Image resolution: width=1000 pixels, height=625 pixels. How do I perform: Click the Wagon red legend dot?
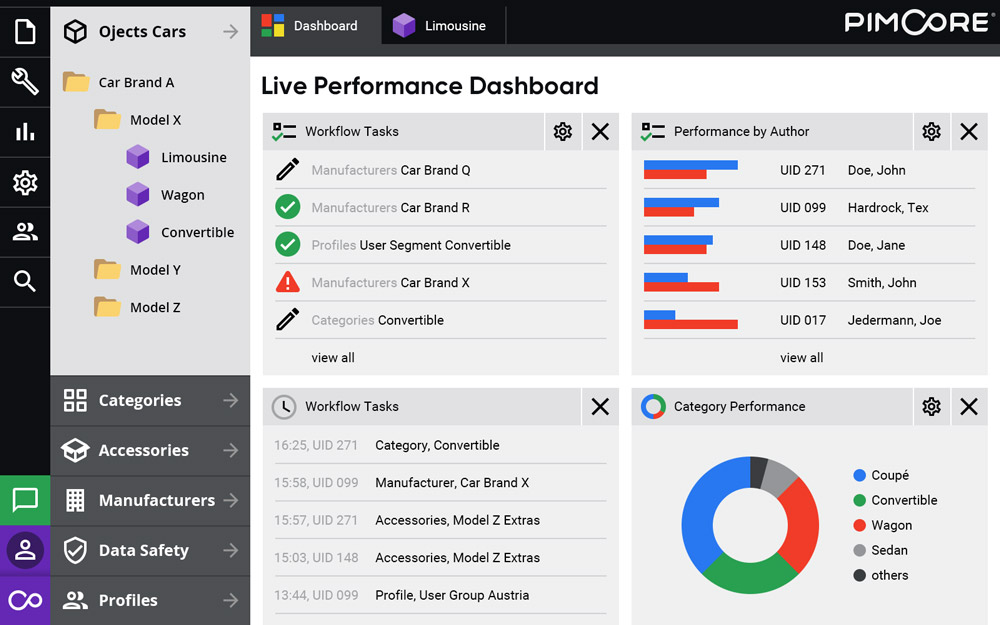859,525
